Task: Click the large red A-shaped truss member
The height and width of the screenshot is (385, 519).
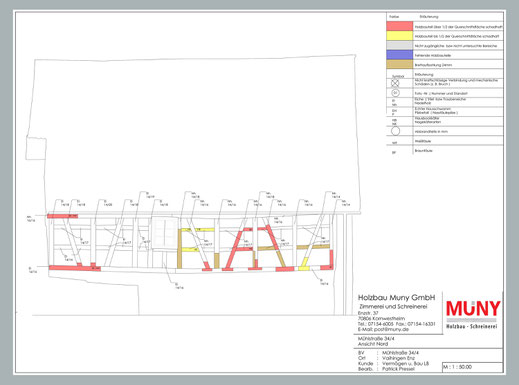Action: [239, 248]
